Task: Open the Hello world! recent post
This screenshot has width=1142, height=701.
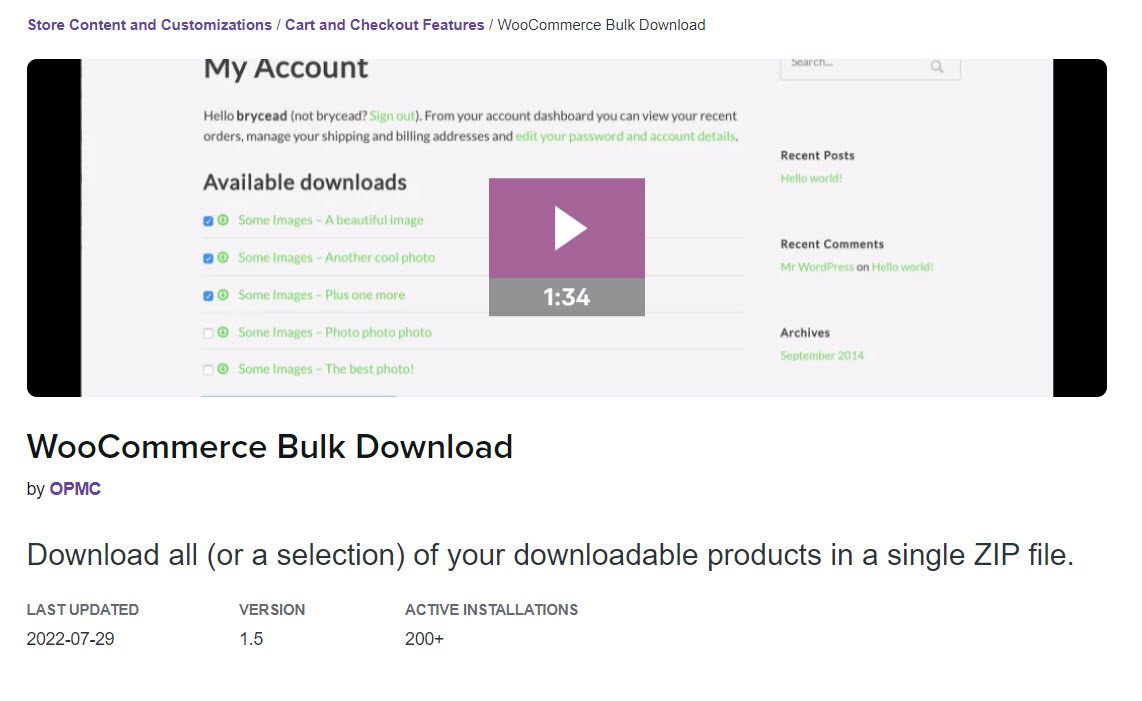Action: click(811, 178)
